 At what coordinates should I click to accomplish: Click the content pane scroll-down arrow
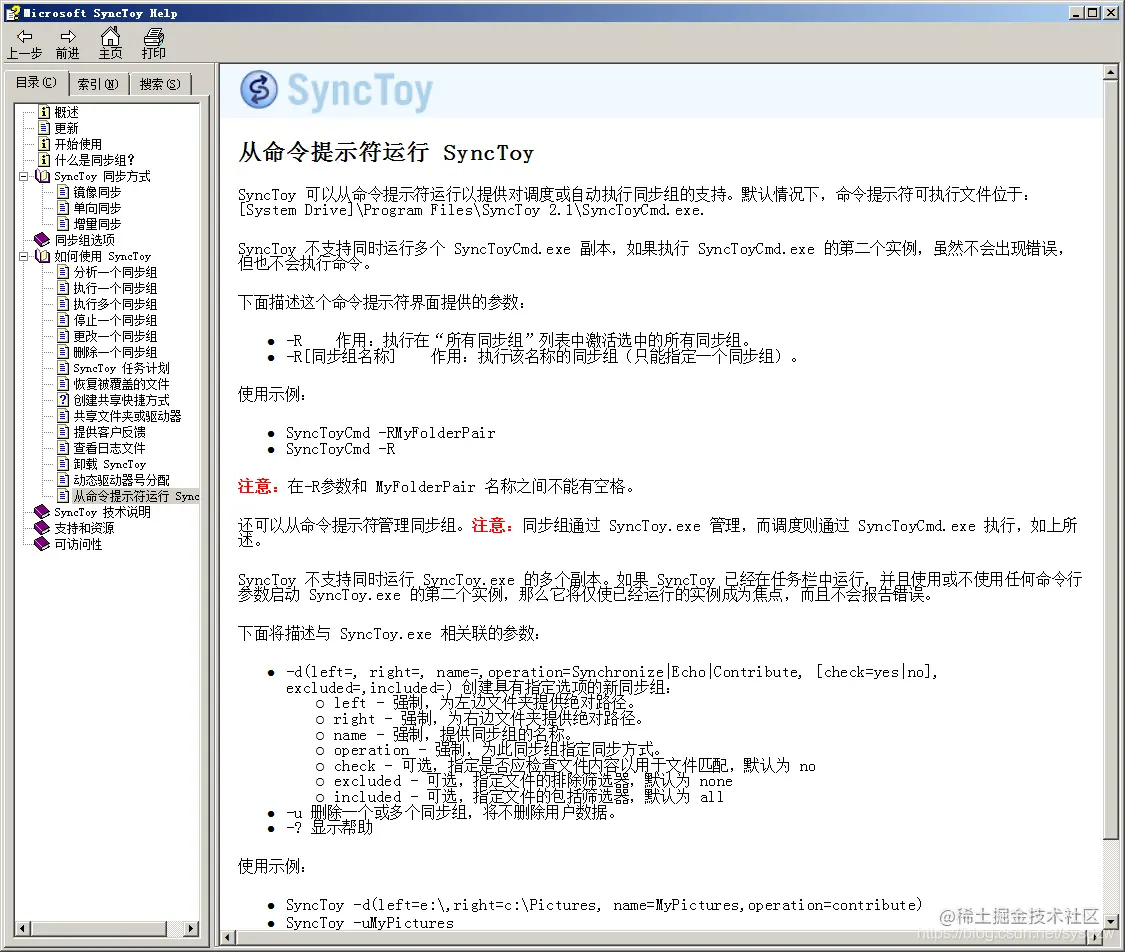coord(1110,921)
